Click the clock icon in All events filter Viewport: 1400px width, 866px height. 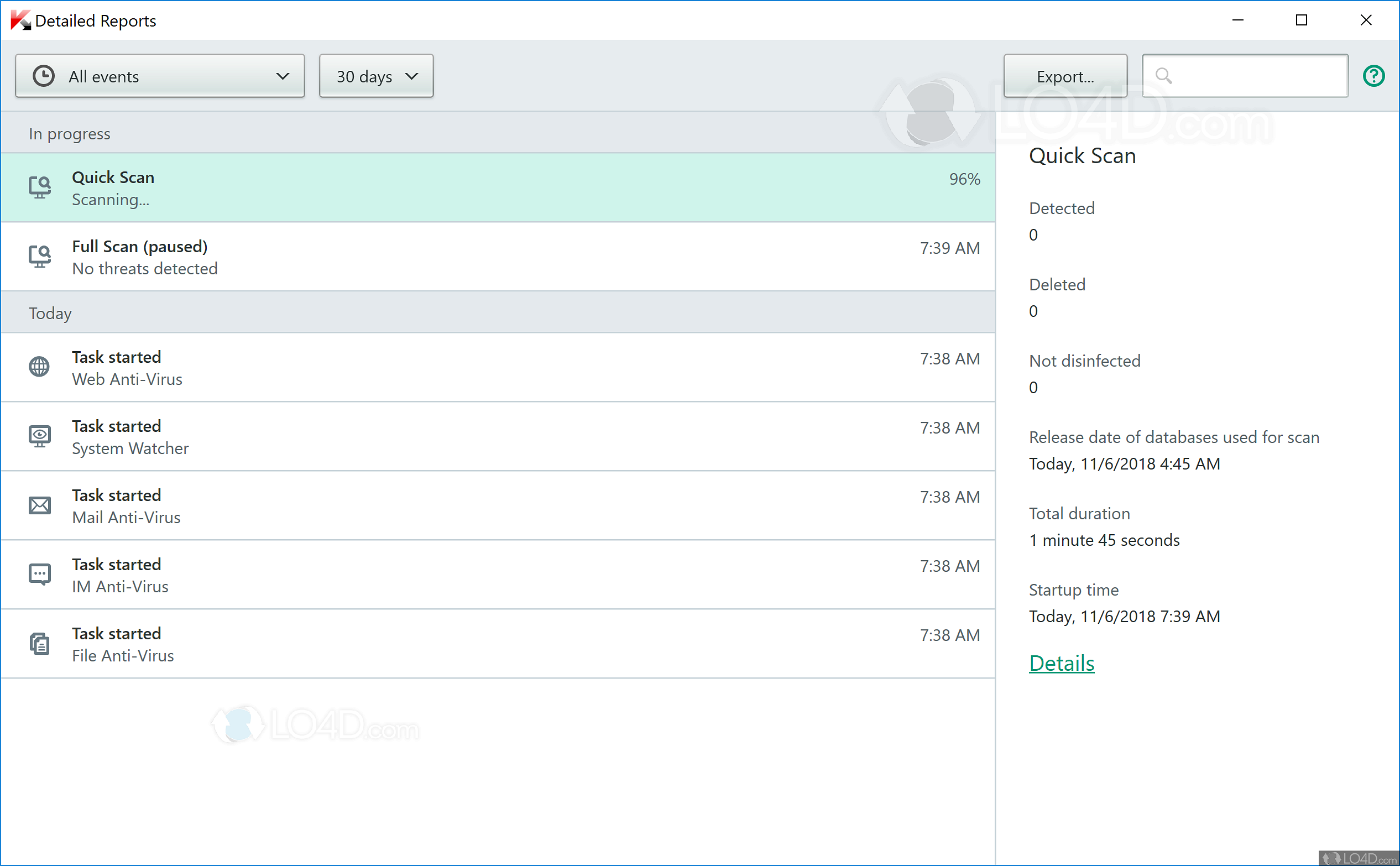[x=44, y=76]
